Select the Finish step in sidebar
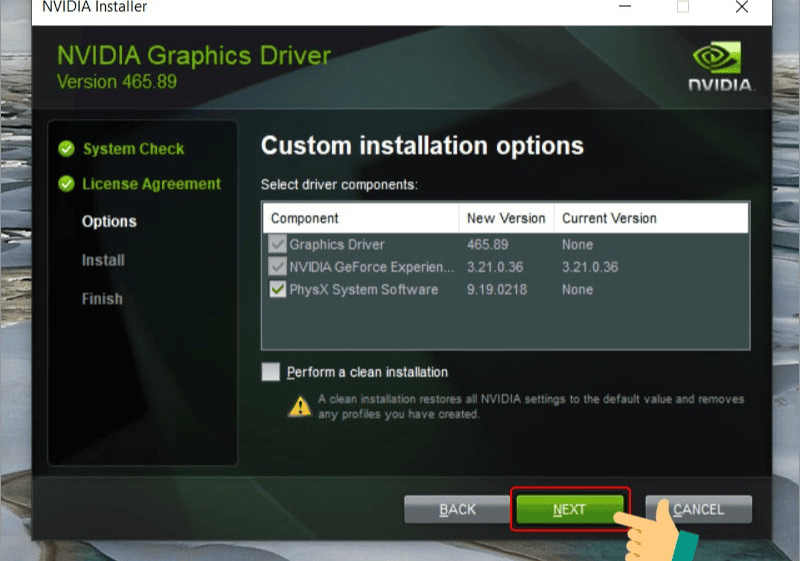The image size is (800, 561). pos(102,299)
